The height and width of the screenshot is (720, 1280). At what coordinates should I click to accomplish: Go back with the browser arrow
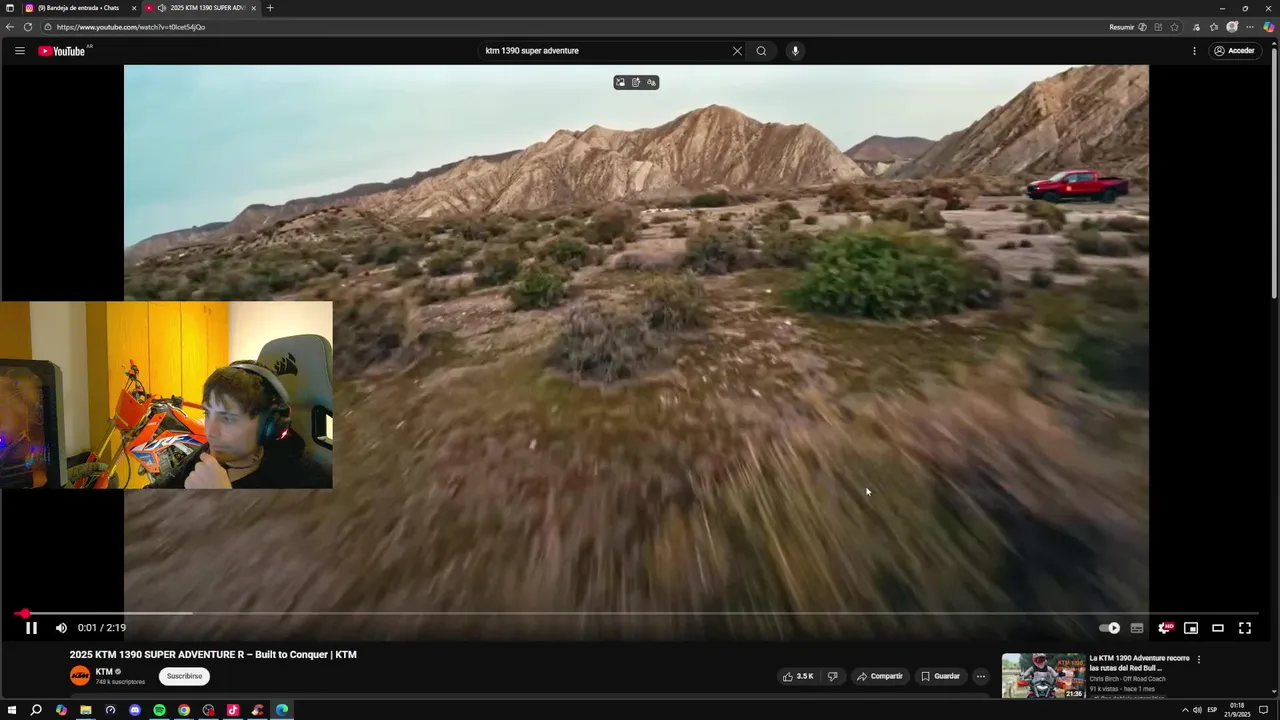[x=10, y=27]
